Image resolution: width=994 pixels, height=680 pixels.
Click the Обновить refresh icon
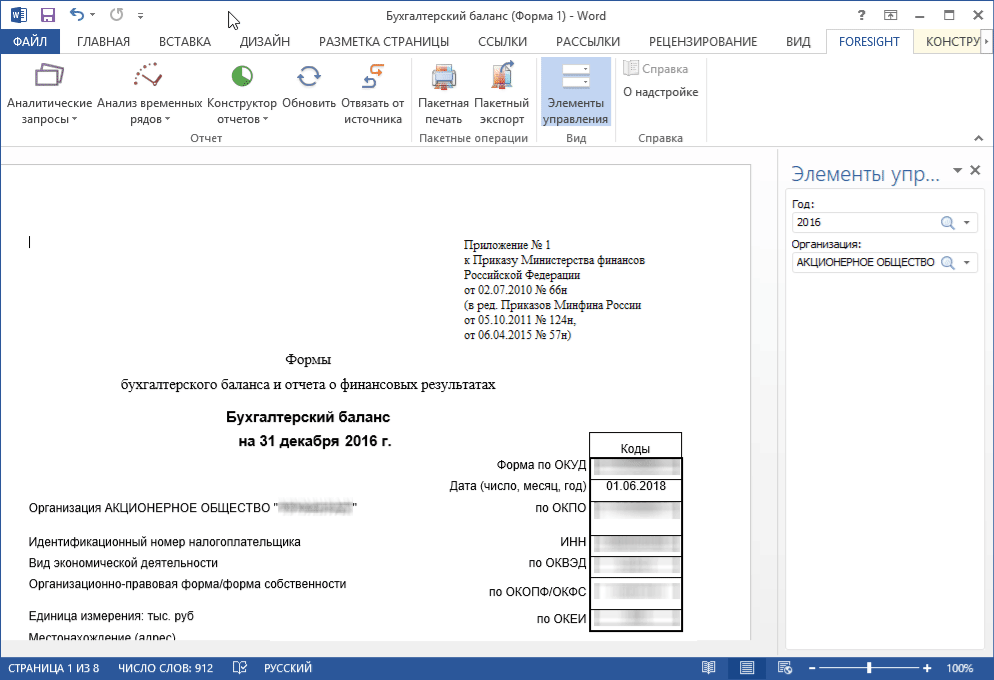(x=309, y=78)
